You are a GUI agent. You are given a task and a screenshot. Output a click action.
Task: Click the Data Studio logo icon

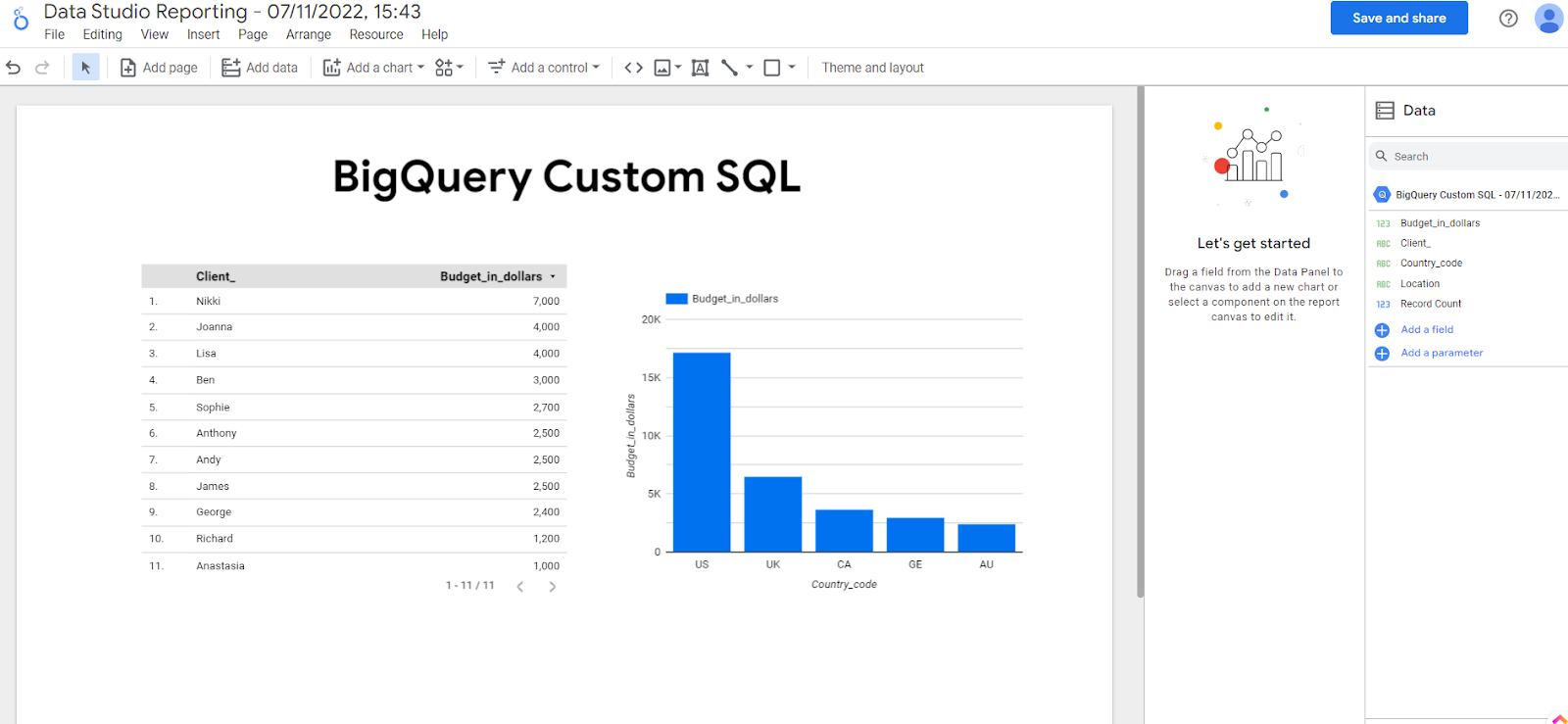21,19
